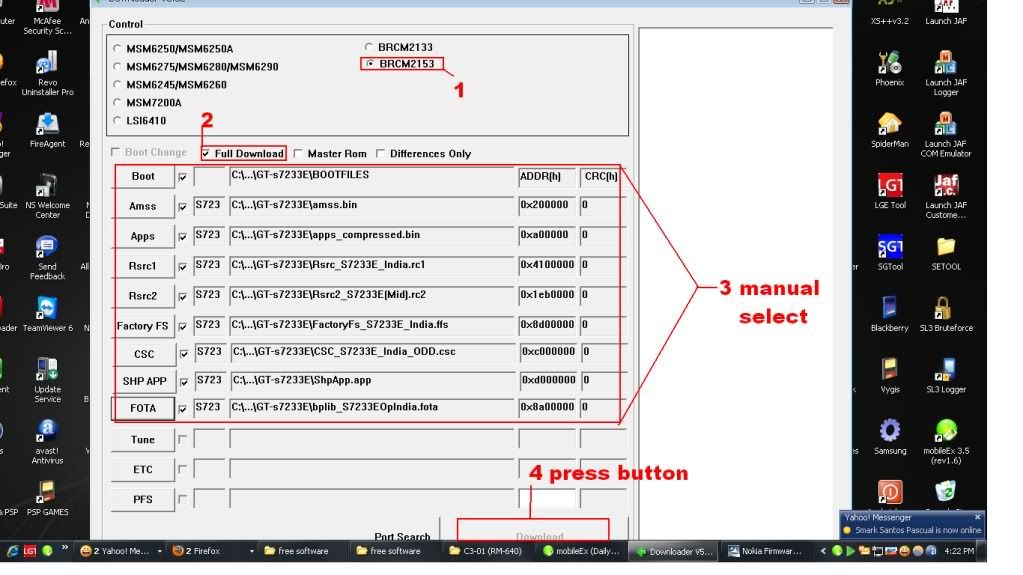The height and width of the screenshot is (575, 1023).
Task: Click the Port Search button
Action: (403, 531)
